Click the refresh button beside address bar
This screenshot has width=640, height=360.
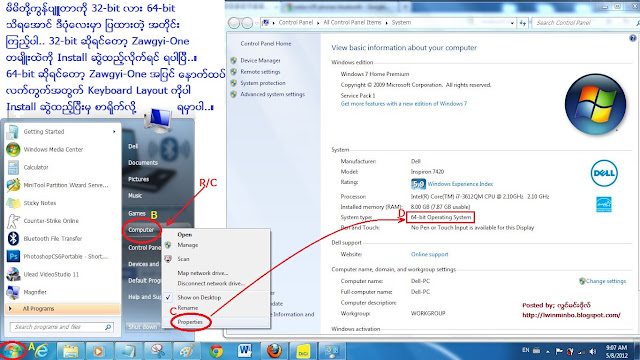[x=523, y=23]
